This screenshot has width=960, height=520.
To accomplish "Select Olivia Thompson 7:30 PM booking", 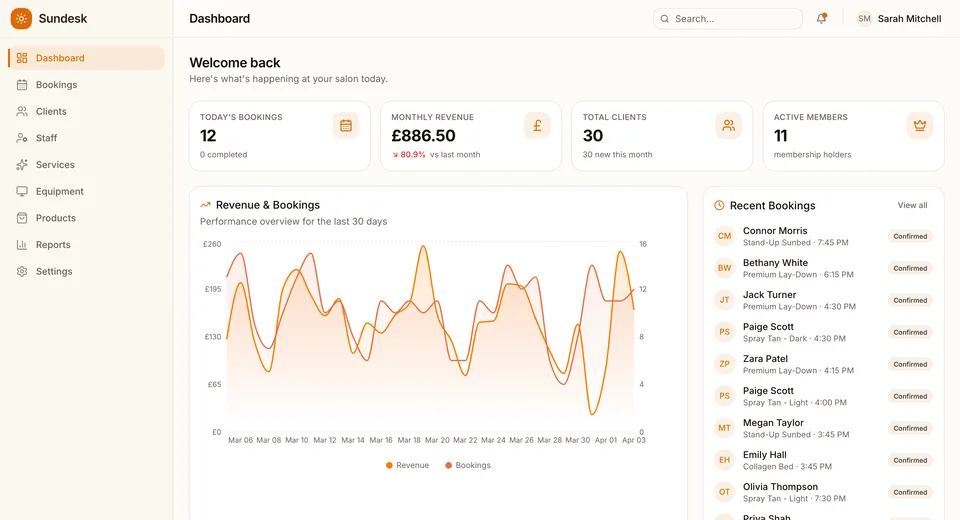I will pos(823,492).
